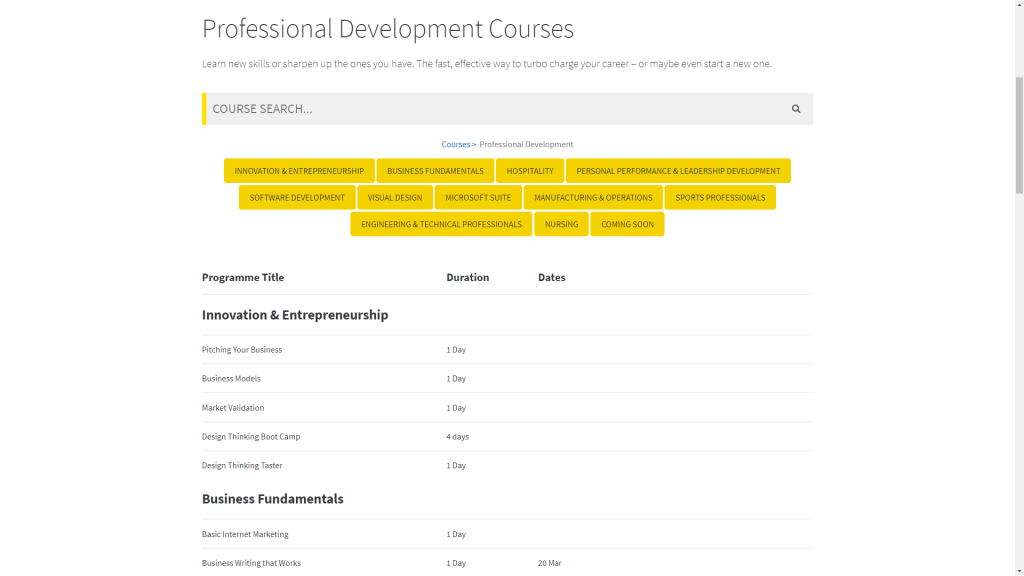This screenshot has width=1024, height=576.
Task: Open the Business Models course
Action: click(231, 379)
